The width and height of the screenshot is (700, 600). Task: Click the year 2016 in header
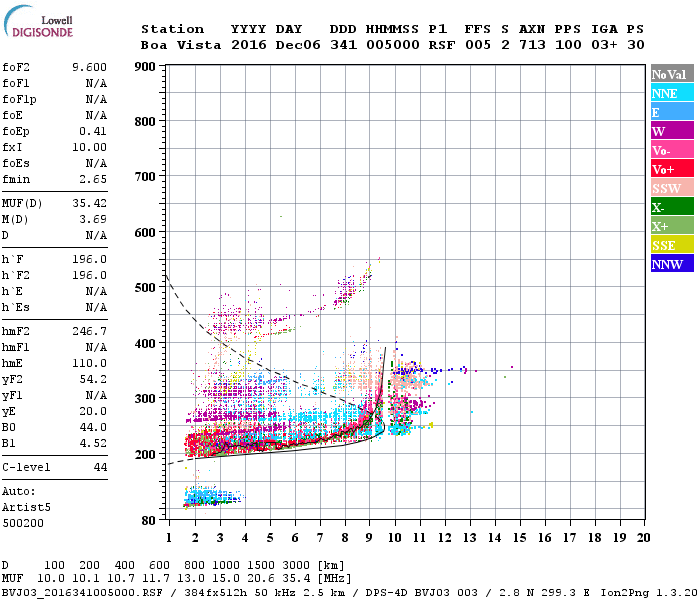coord(249,45)
